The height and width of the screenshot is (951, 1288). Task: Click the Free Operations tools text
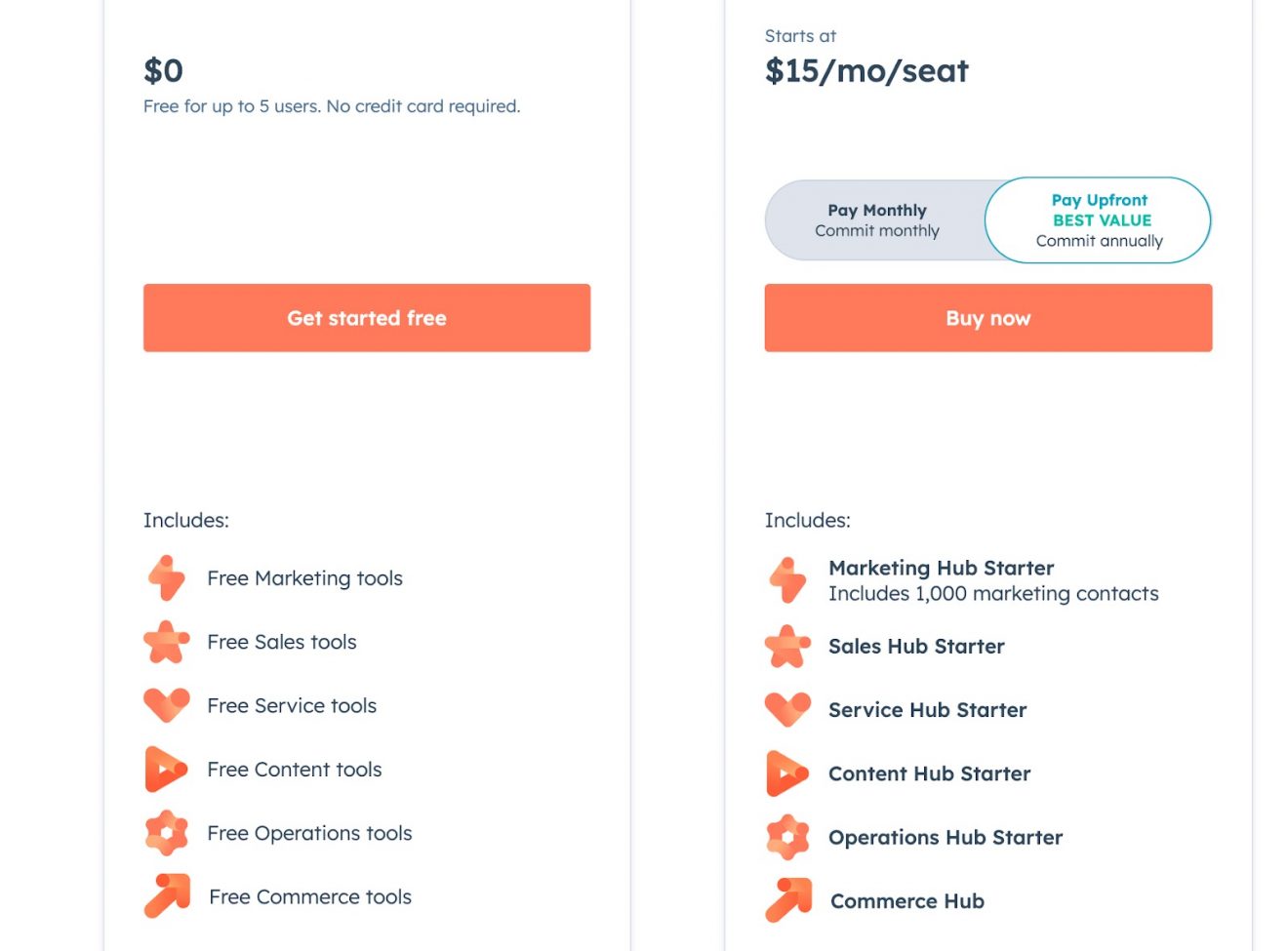click(309, 833)
